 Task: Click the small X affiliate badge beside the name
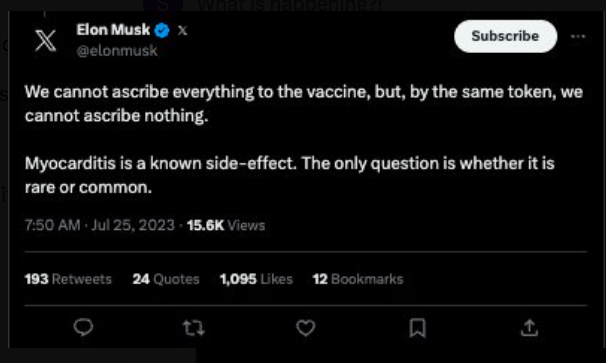pyautogui.click(x=182, y=30)
